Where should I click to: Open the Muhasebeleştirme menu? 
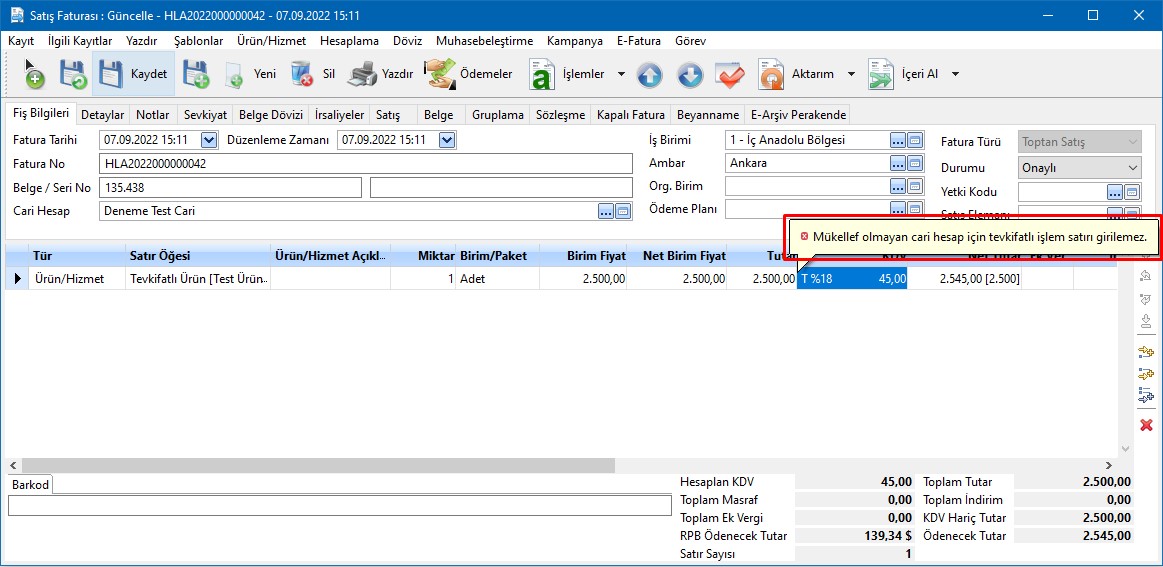[x=485, y=41]
